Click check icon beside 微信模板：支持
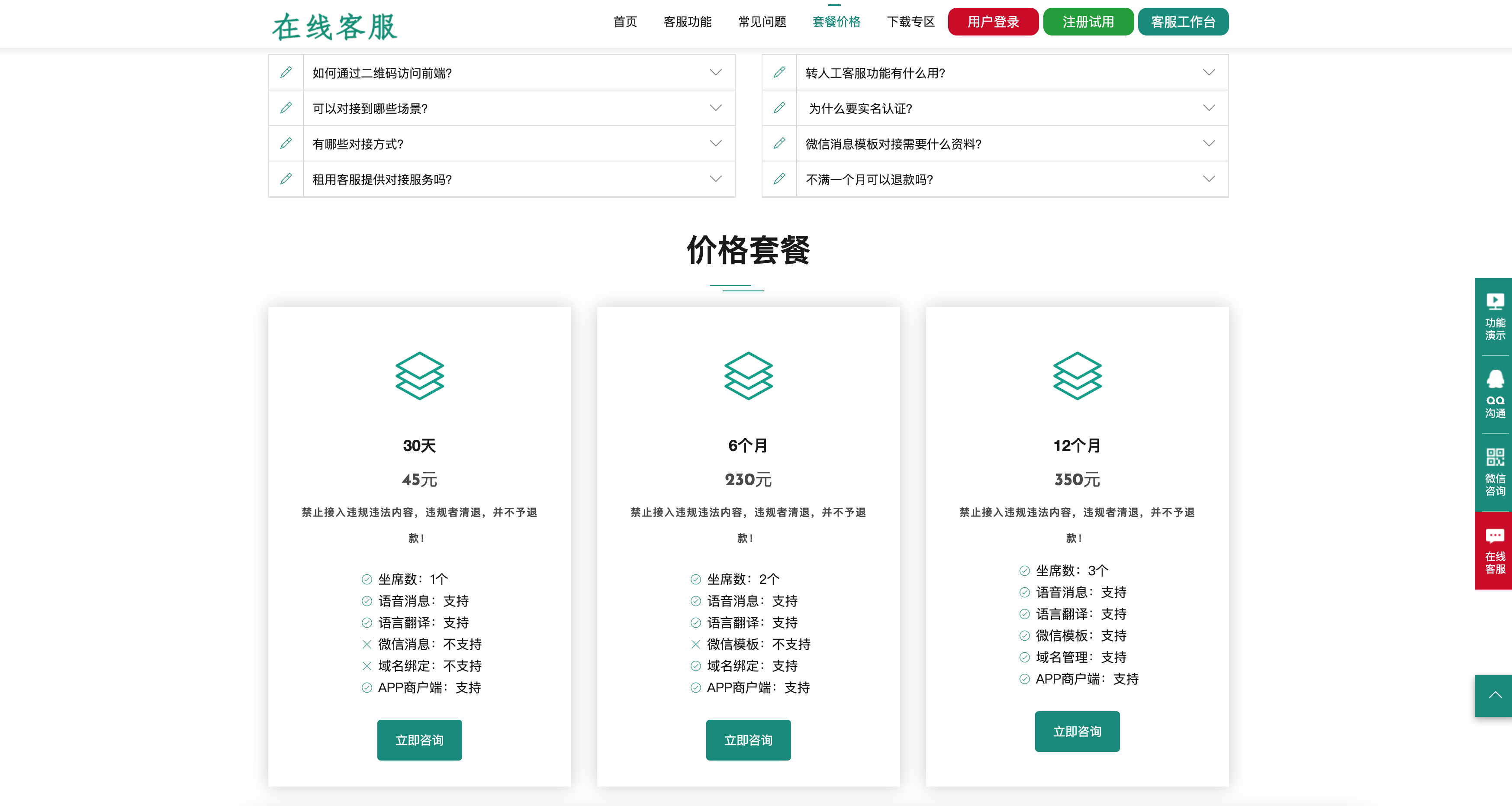 click(1024, 636)
